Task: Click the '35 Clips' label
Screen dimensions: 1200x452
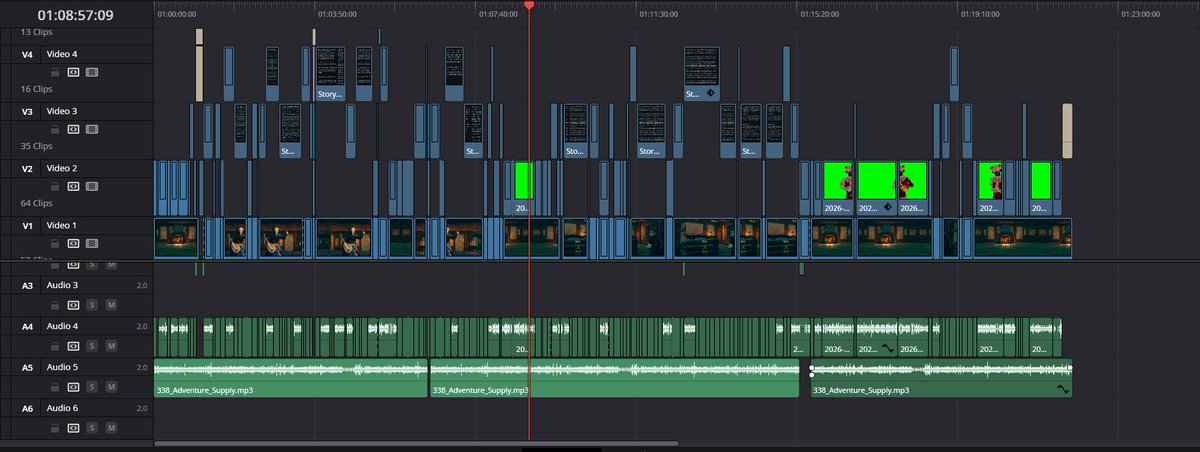Action: 38,146
